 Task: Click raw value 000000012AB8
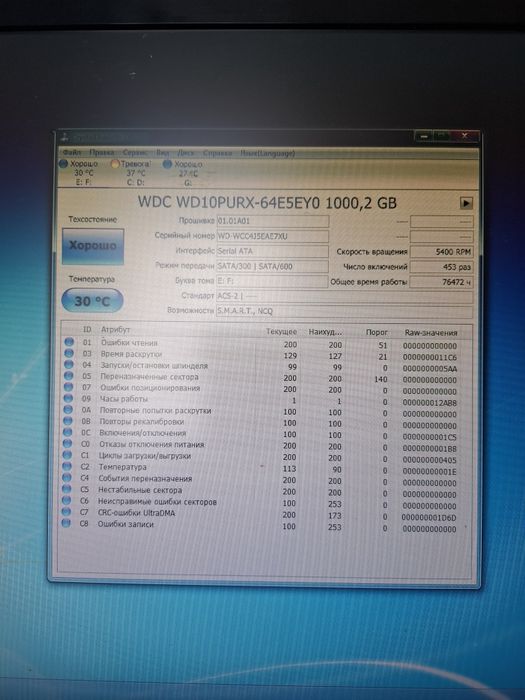pyautogui.click(x=429, y=403)
